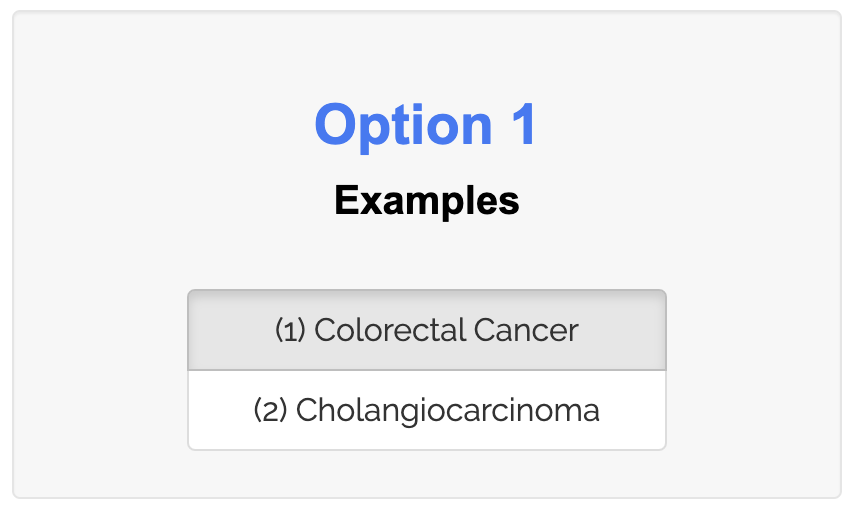Click the Examples subheading

pyautogui.click(x=427, y=200)
